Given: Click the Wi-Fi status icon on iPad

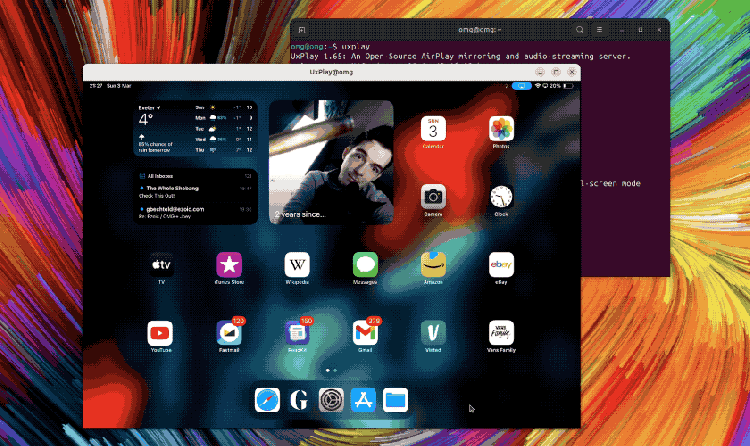Looking at the screenshot, I should click(538, 86).
